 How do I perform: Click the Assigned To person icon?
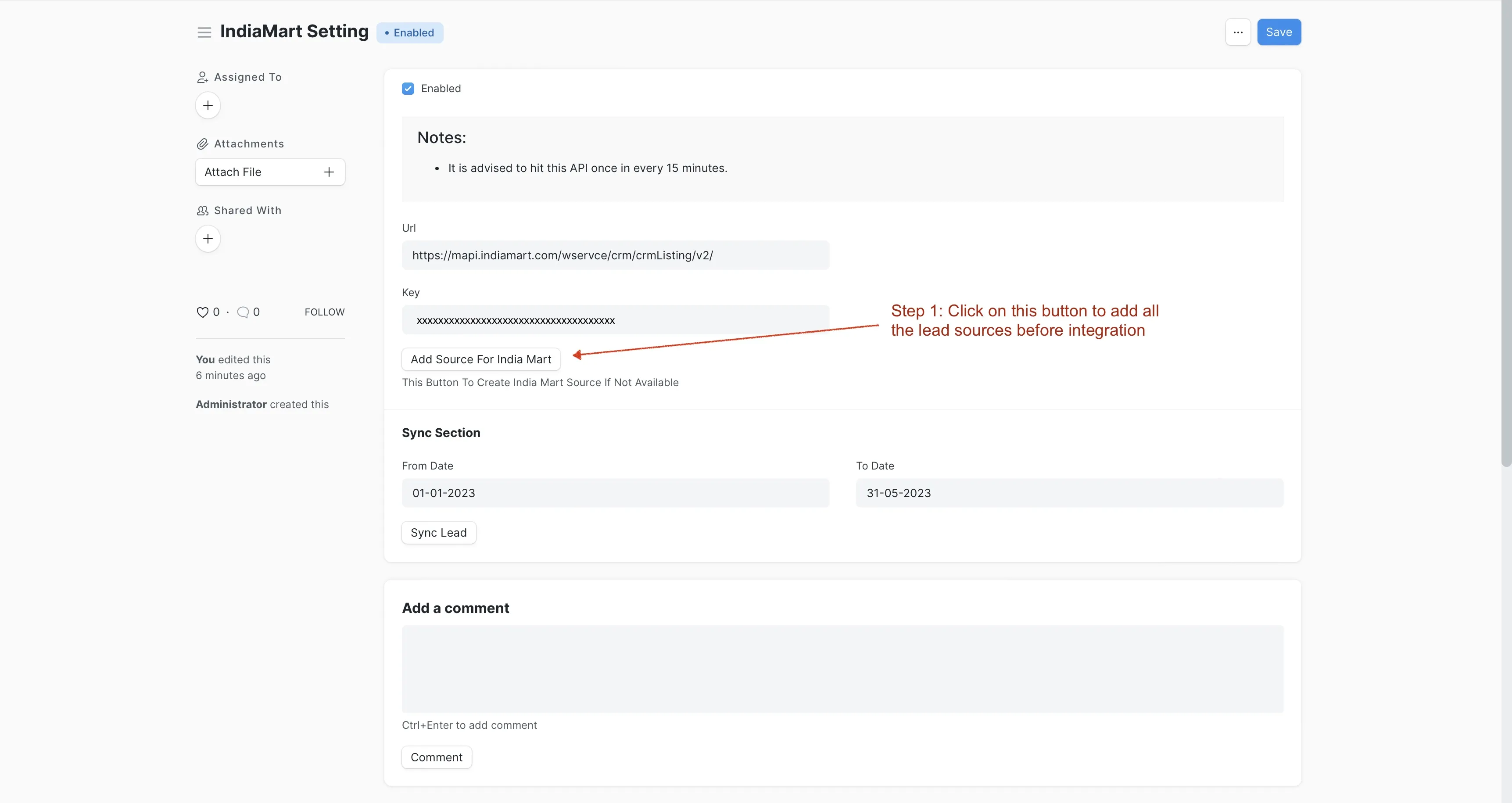click(x=203, y=78)
